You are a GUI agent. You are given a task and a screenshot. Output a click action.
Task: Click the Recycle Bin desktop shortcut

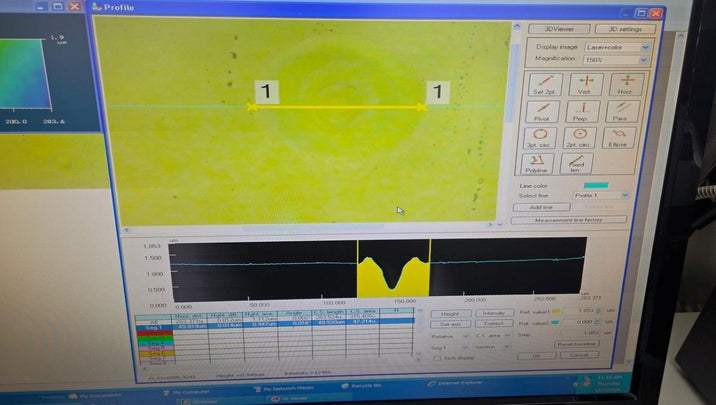361,386
